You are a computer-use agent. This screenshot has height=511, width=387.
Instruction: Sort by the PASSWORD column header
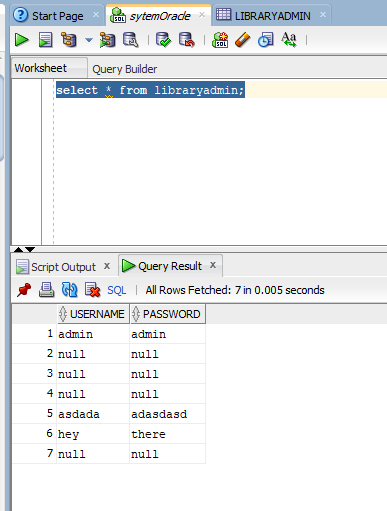tap(168, 314)
